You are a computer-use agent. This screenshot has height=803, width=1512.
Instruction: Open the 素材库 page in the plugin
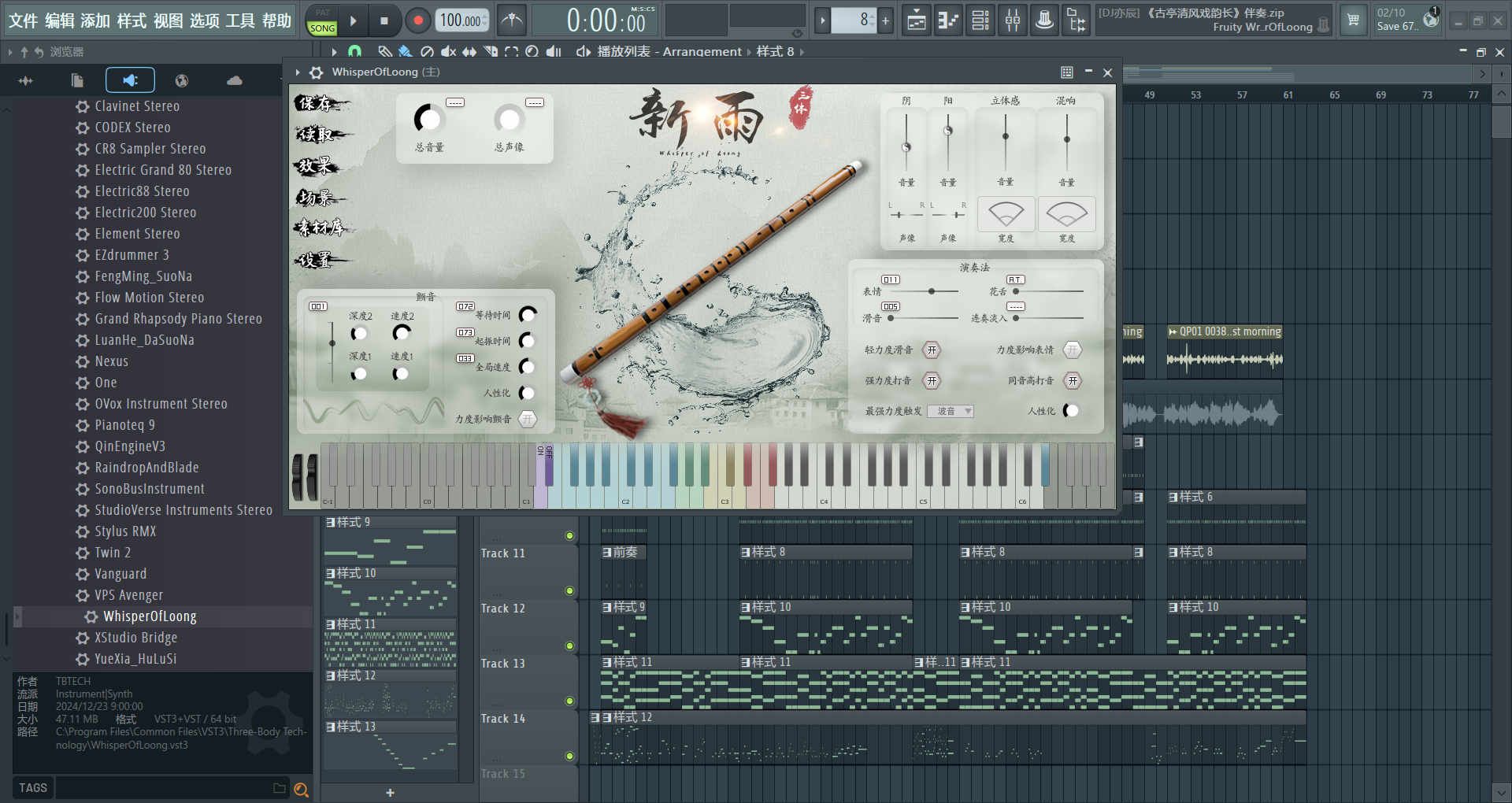pos(321,228)
